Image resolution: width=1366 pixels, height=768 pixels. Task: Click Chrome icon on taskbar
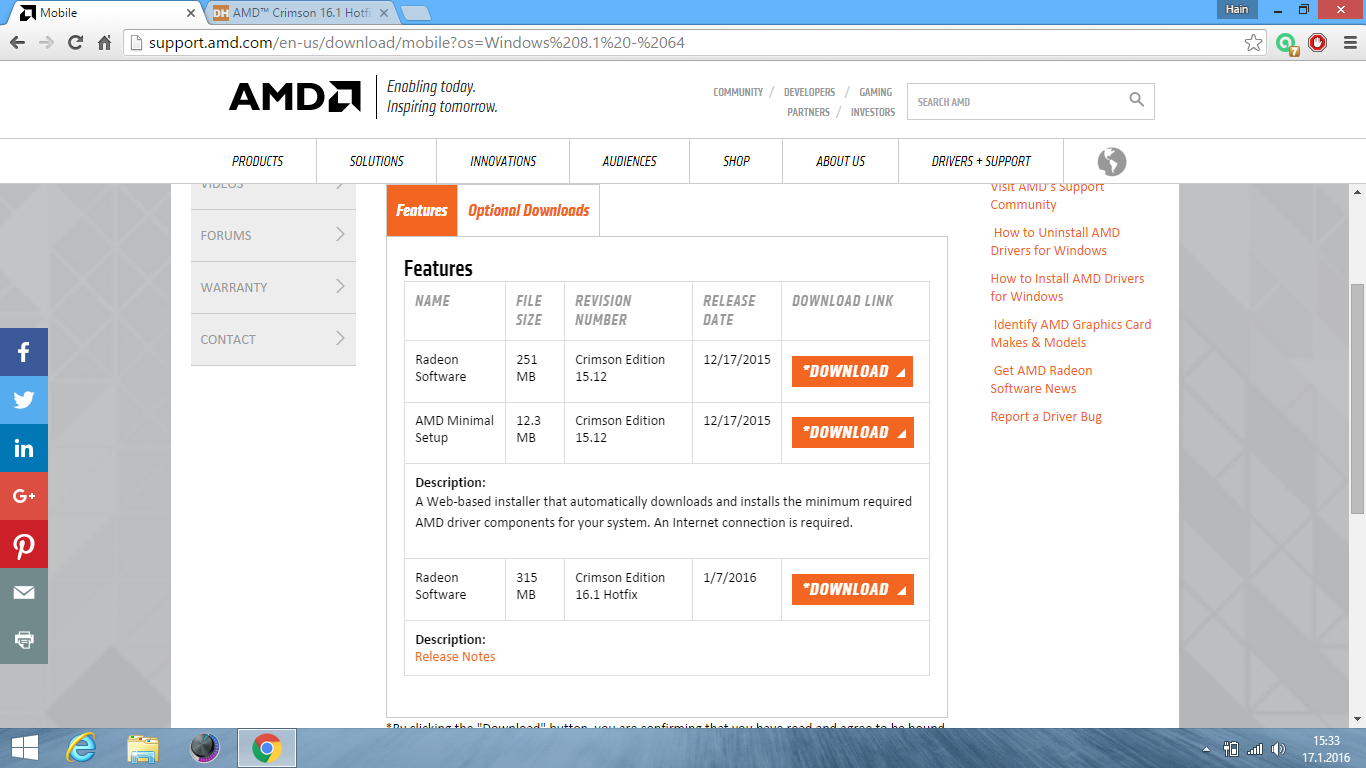[266, 748]
